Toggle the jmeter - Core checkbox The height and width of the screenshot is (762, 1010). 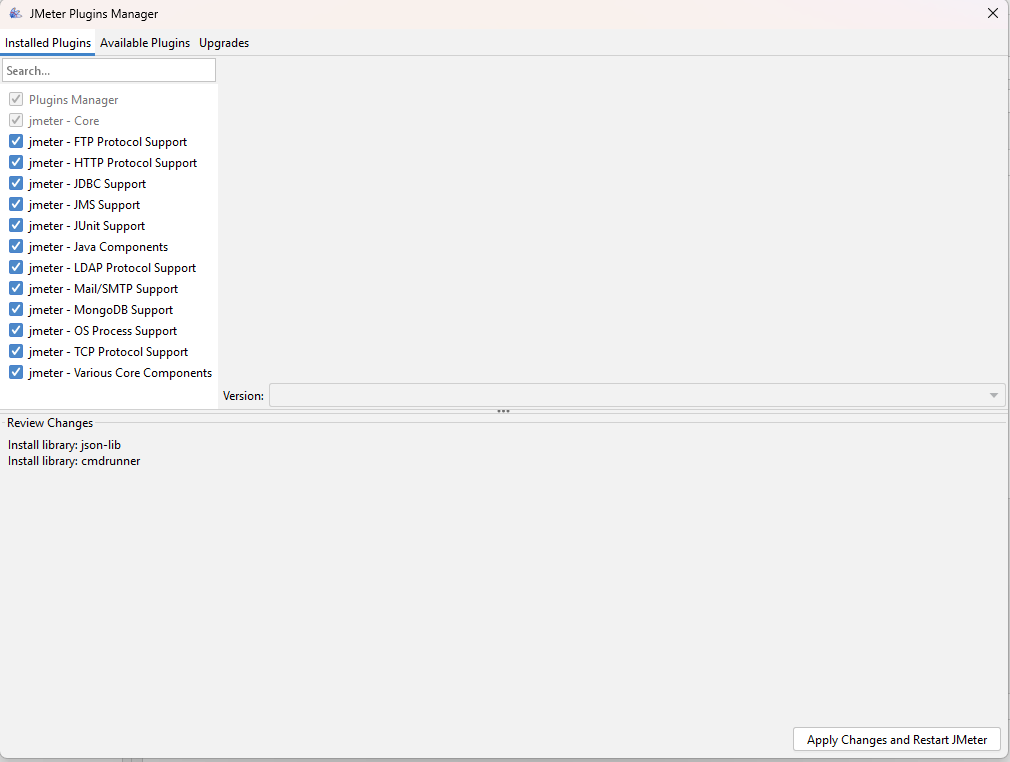click(16, 120)
